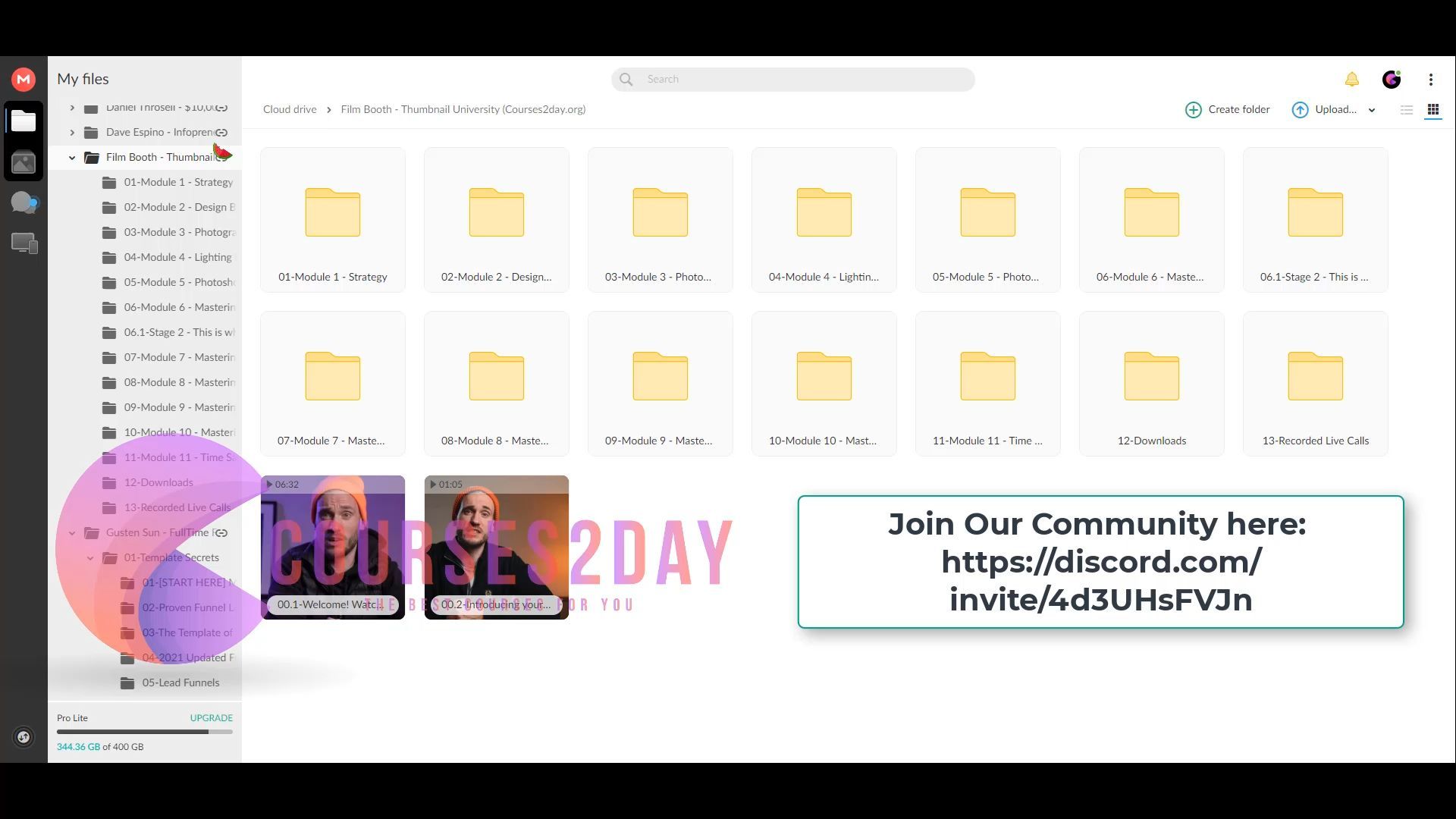Click 344.36 GB storage text
This screenshot has height=819, width=1456.
pos(78,747)
